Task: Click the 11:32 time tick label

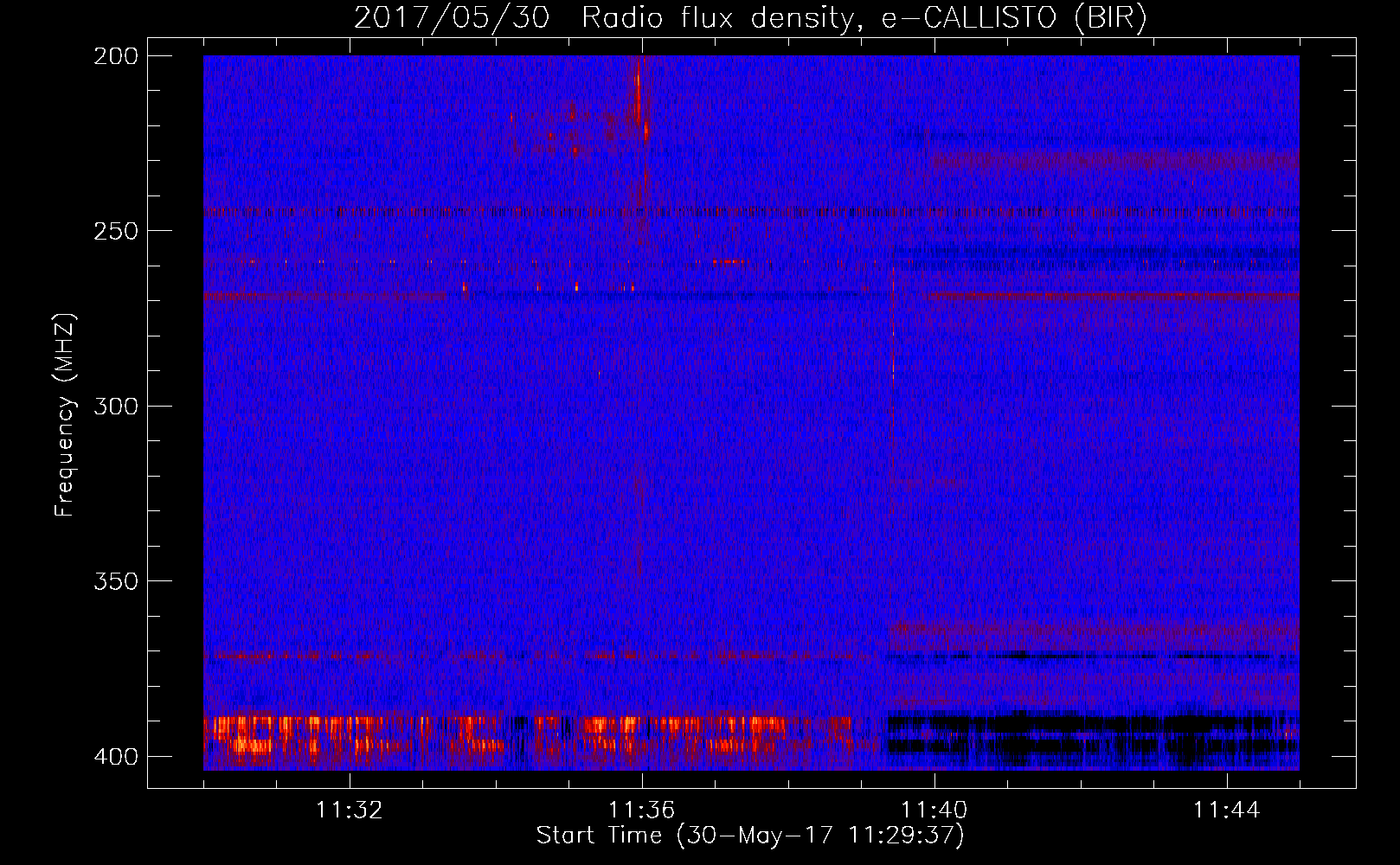Action: click(x=350, y=811)
